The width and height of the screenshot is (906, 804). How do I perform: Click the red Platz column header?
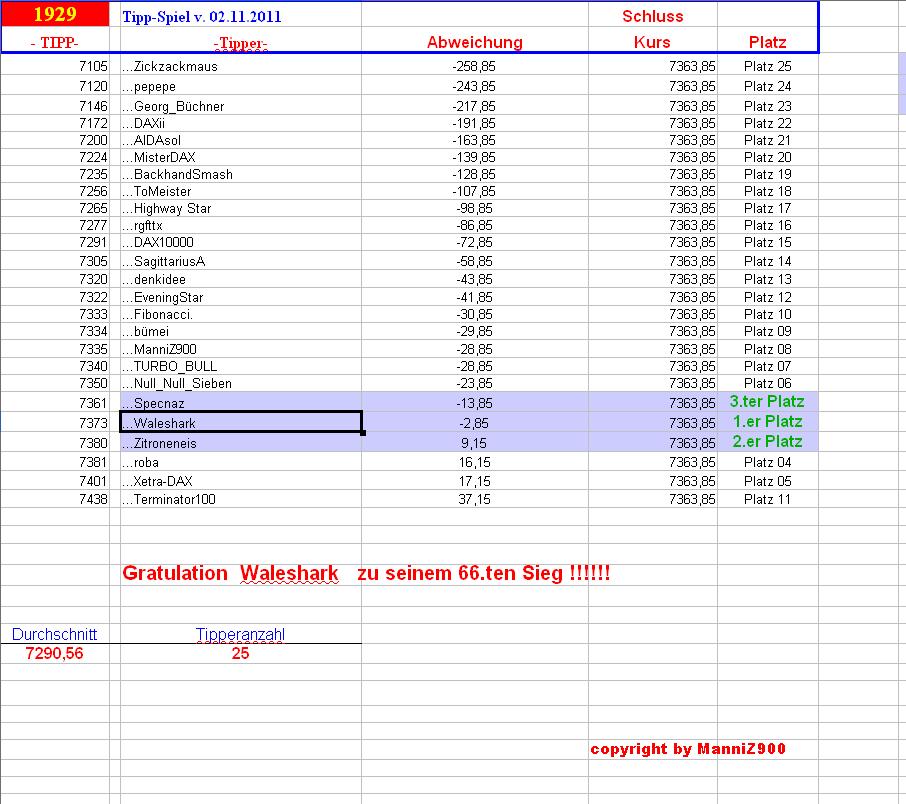pyautogui.click(x=767, y=42)
